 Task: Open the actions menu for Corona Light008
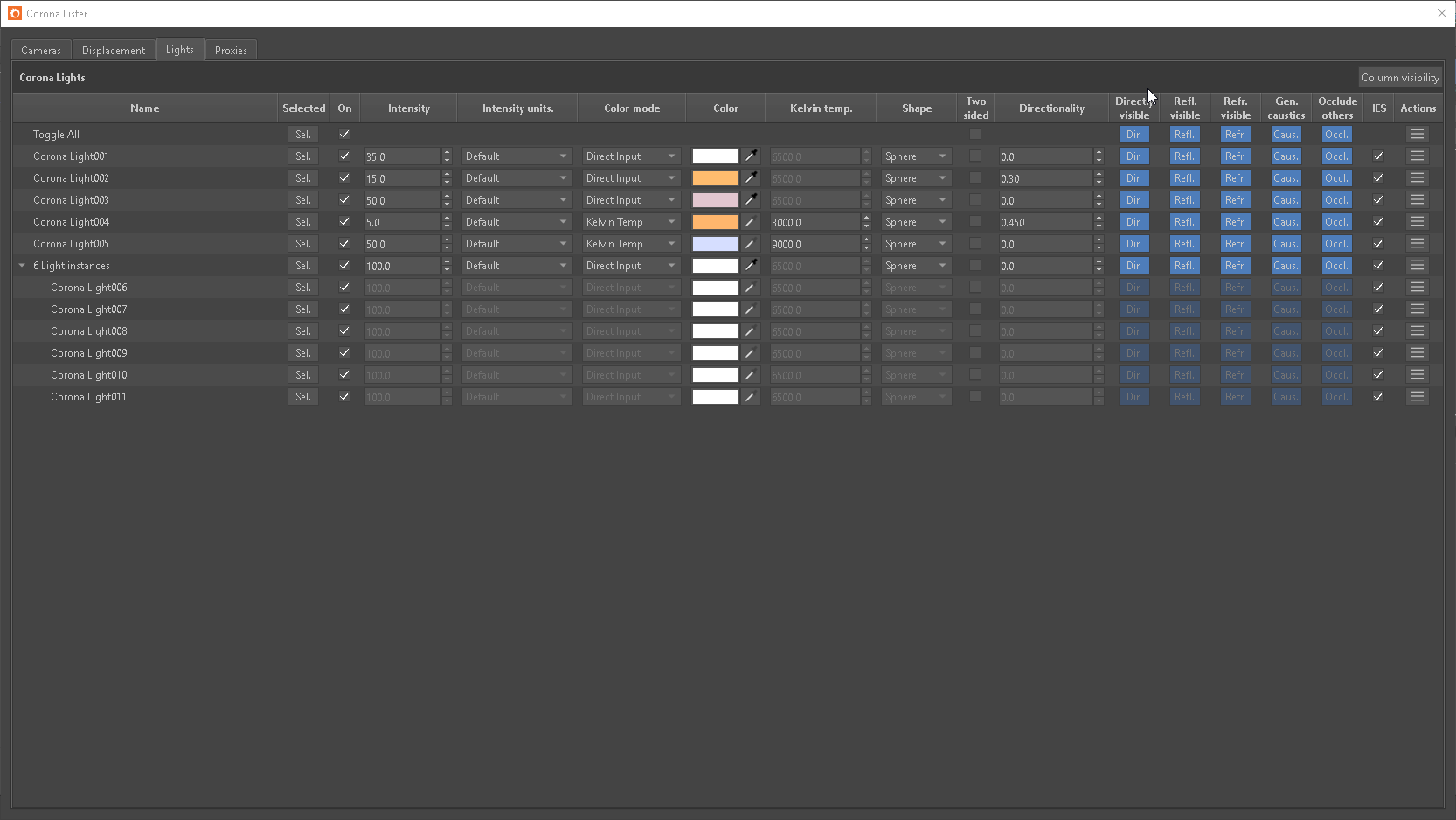click(1418, 331)
